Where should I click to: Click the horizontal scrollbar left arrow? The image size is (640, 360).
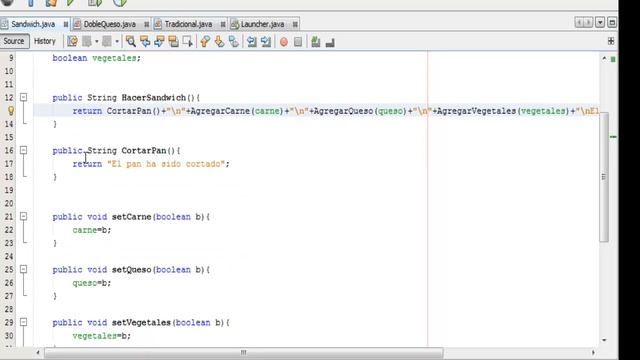(x=38, y=352)
